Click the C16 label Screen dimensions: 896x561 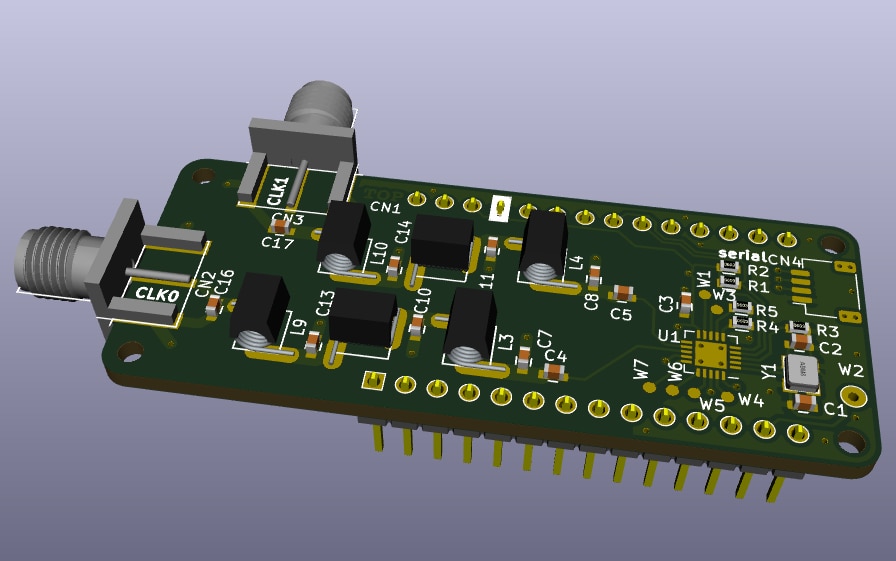(224, 282)
